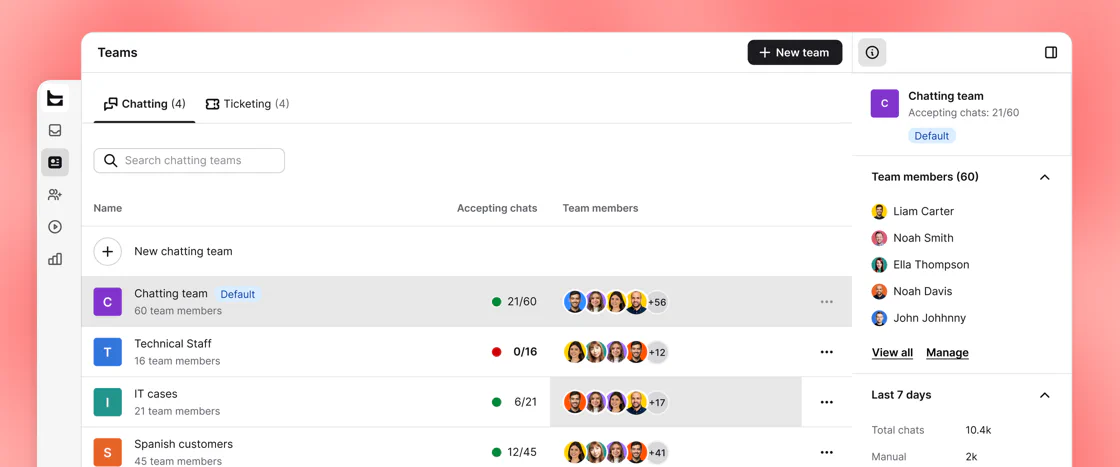The image size is (1120, 467).
Task: Open the bar-chart reports sidebar icon
Action: point(55,259)
